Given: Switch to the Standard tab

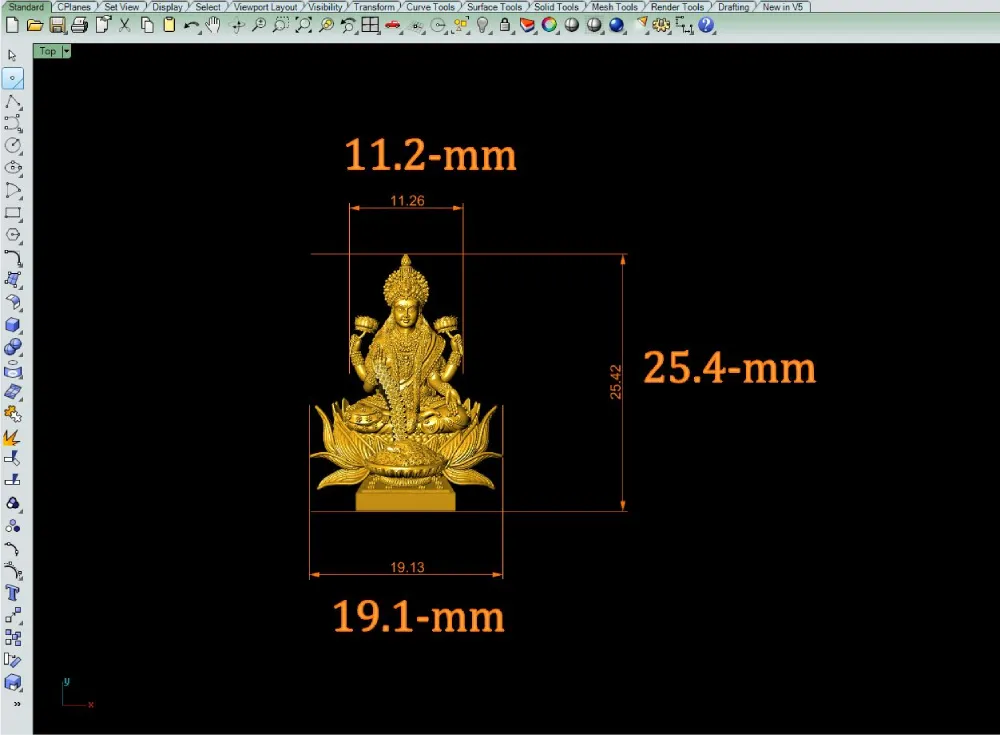Looking at the screenshot, I should point(26,6).
